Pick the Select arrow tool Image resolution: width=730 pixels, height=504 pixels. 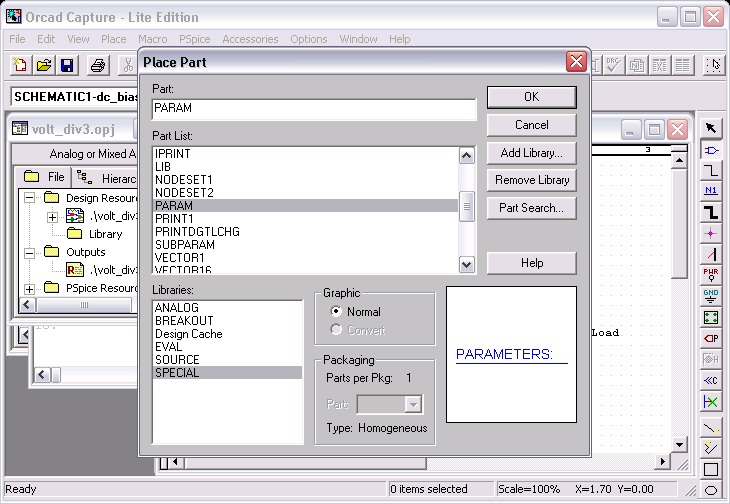tap(711, 128)
